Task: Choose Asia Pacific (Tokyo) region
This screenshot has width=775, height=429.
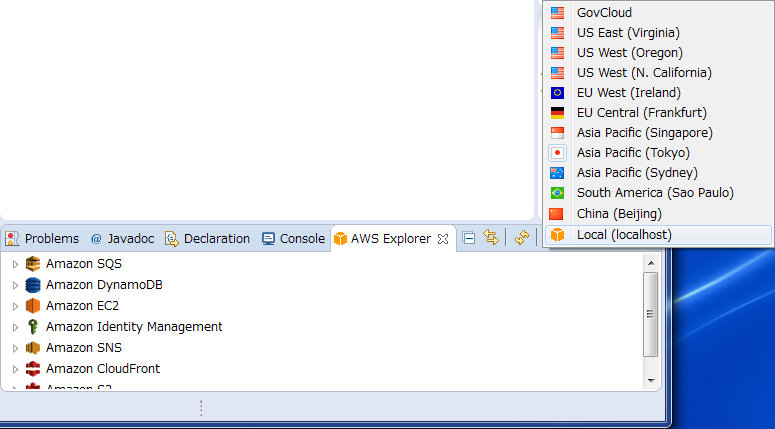Action: point(658,153)
